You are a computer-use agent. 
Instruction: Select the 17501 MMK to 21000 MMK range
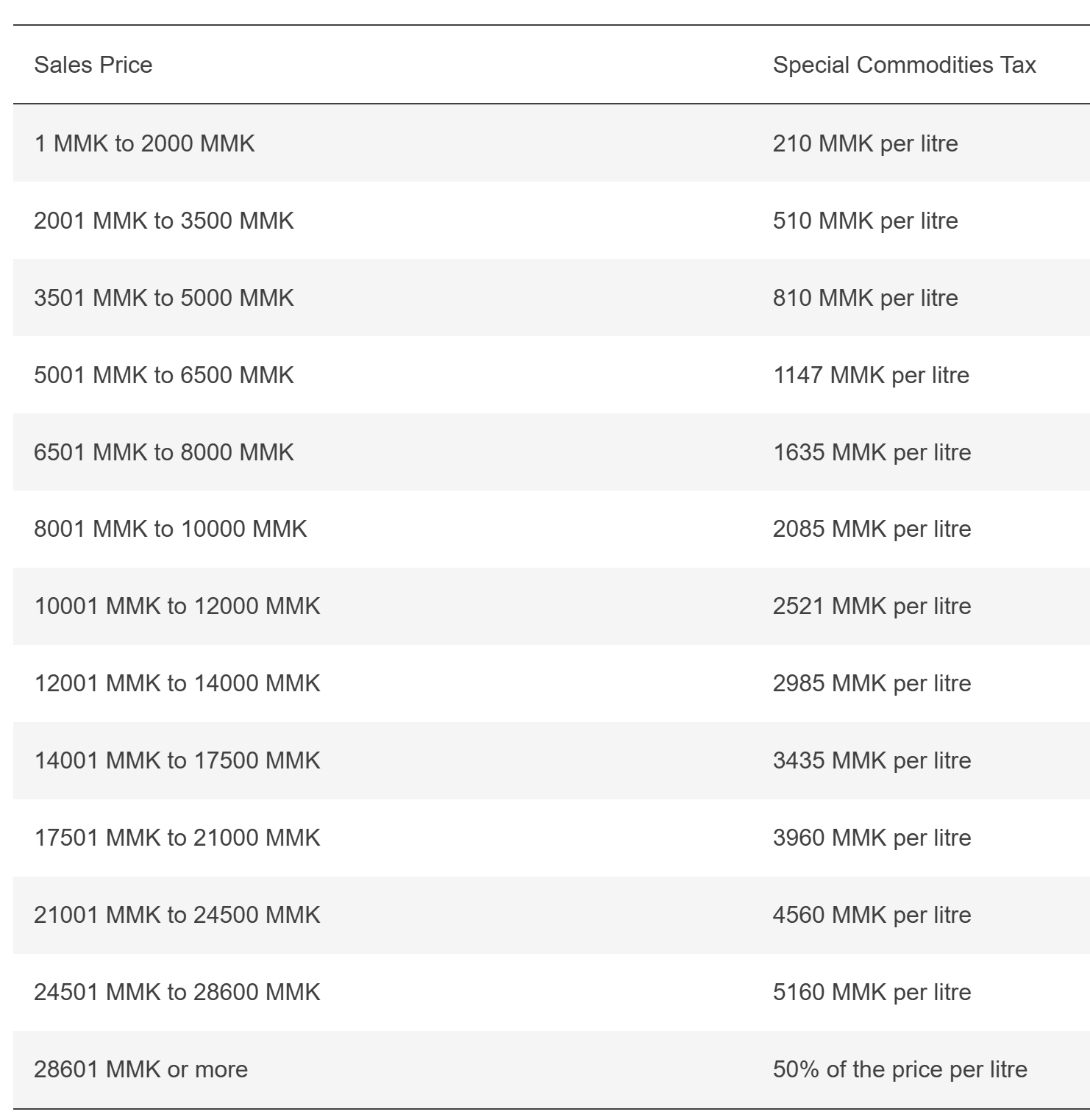(x=177, y=838)
